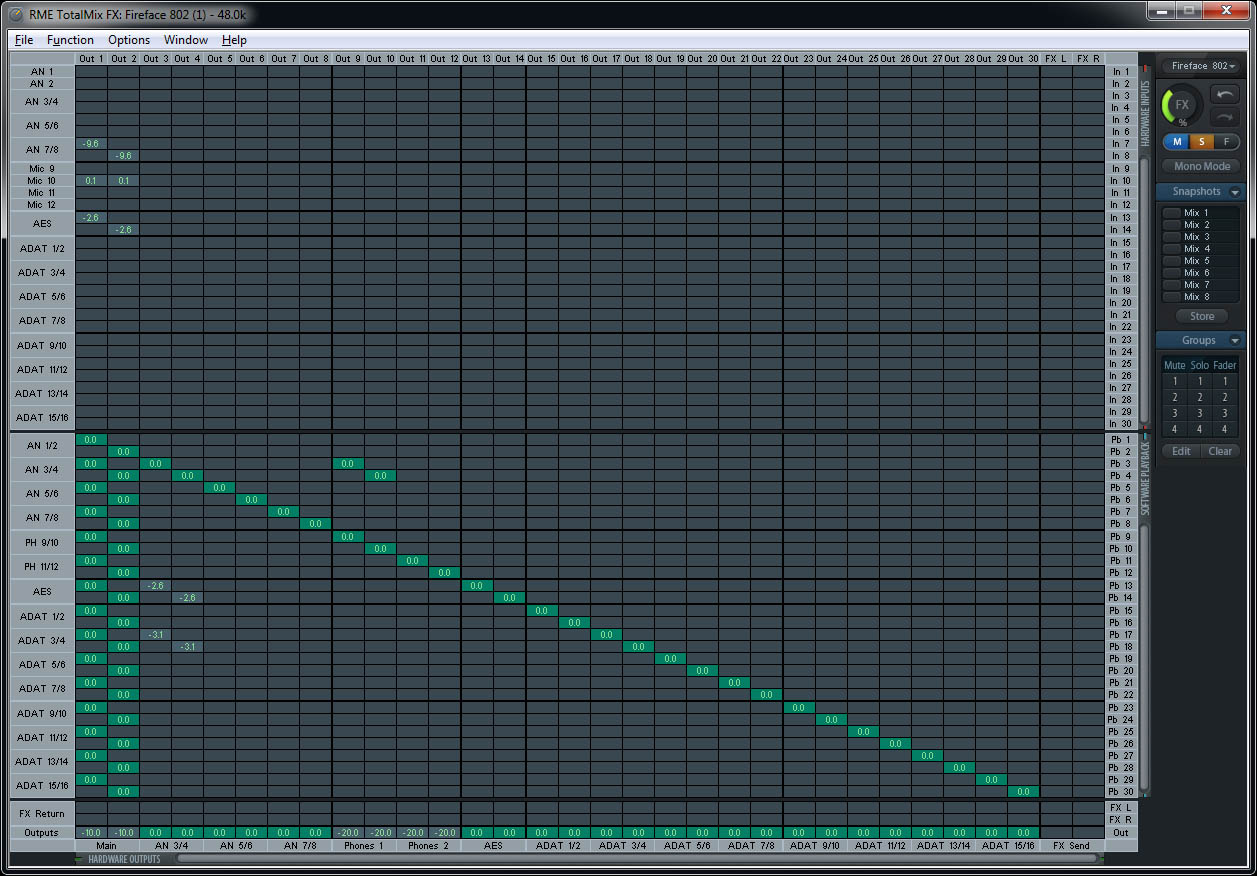Select Fader group 3
Viewport: 1257px width, 876px height.
[x=1225, y=413]
